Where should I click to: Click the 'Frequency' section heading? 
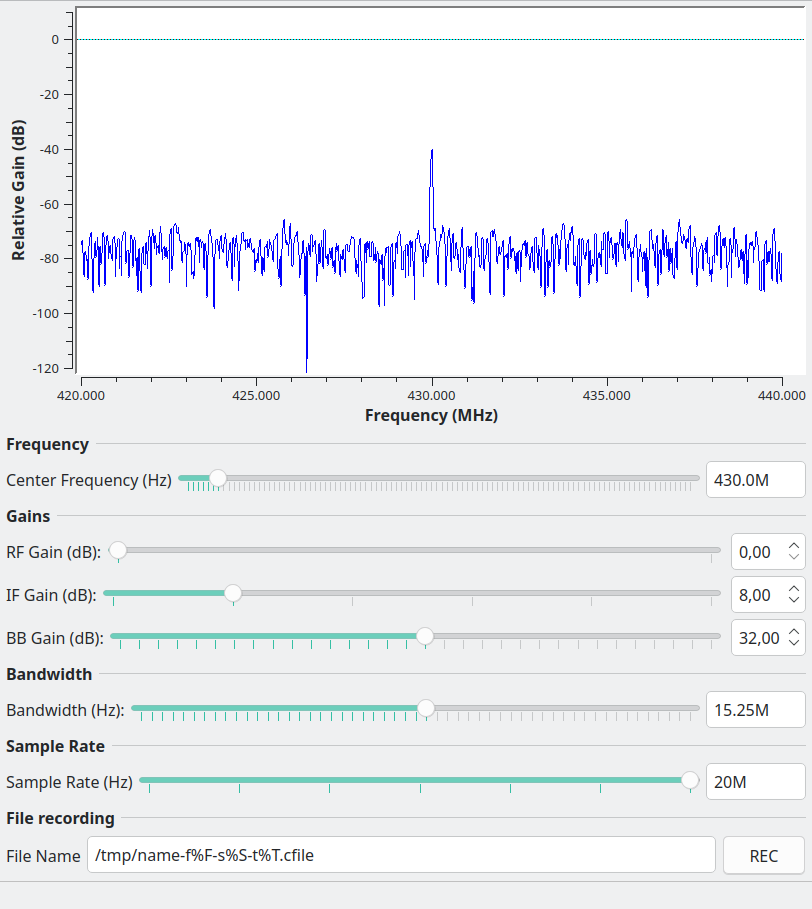48,444
